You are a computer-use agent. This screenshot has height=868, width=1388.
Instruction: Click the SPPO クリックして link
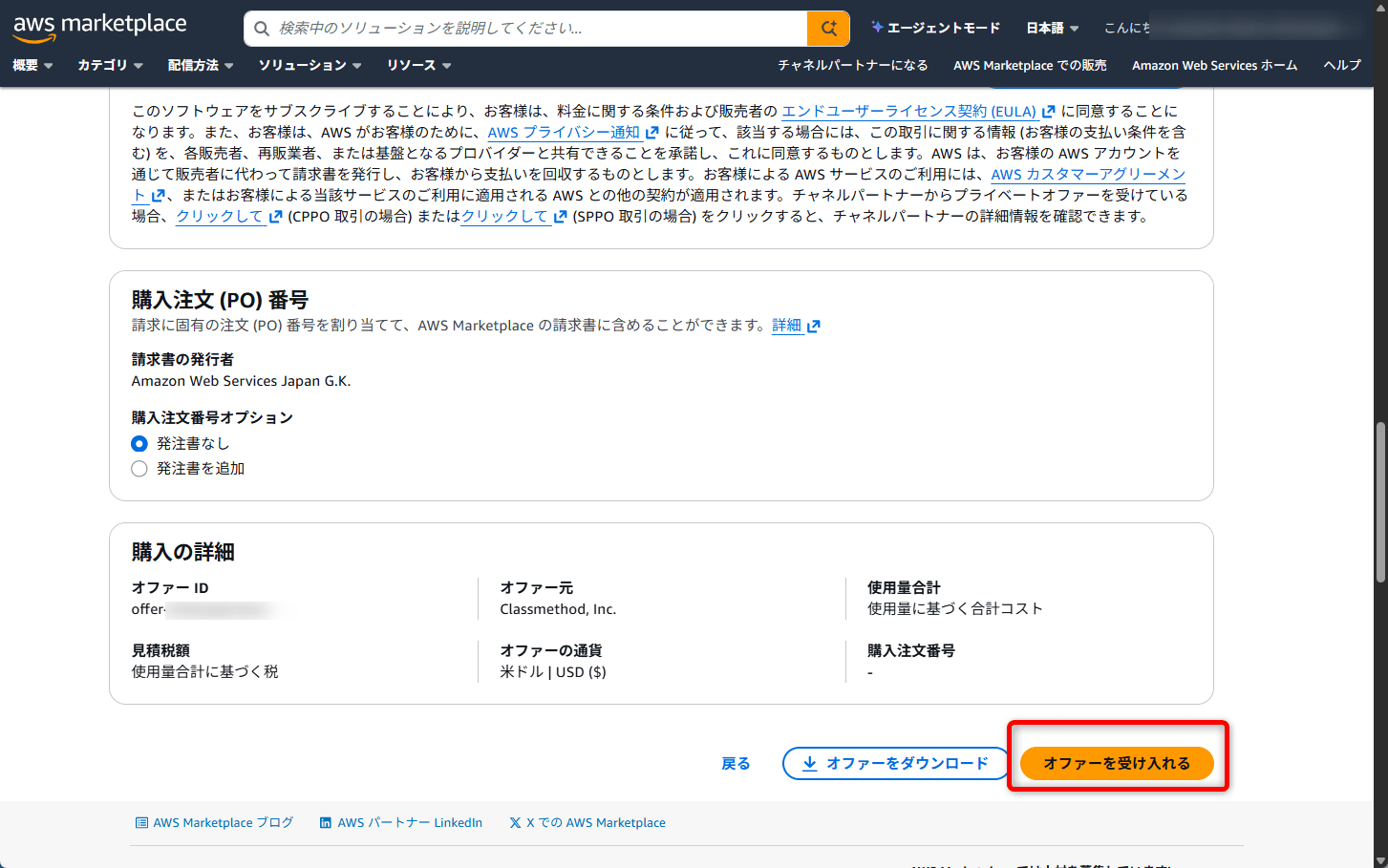click(x=504, y=217)
